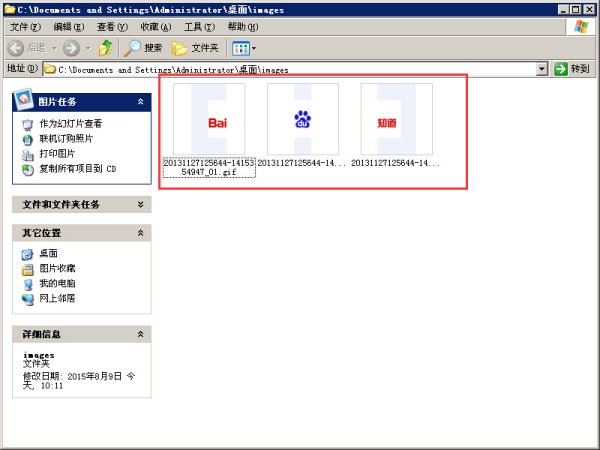Image resolution: width=600 pixels, height=450 pixels.
Task: Click the Views icon in toolbar
Action: click(241, 49)
